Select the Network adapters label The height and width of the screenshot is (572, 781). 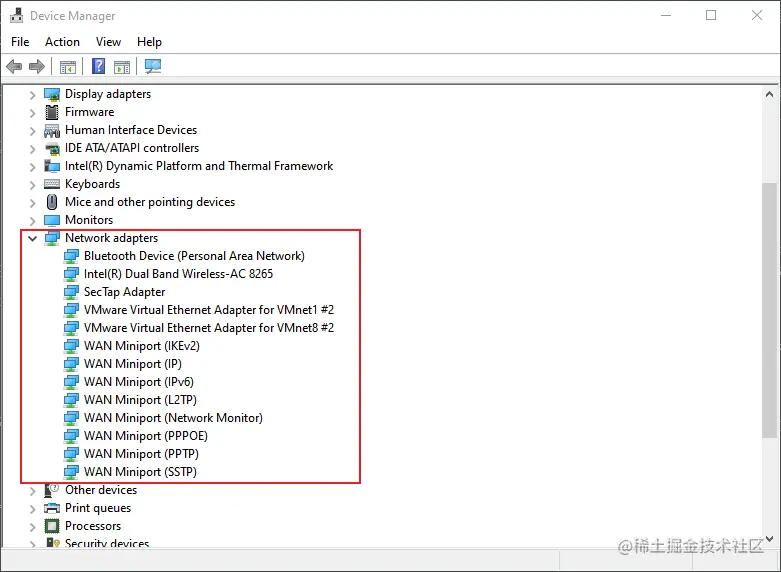click(112, 238)
